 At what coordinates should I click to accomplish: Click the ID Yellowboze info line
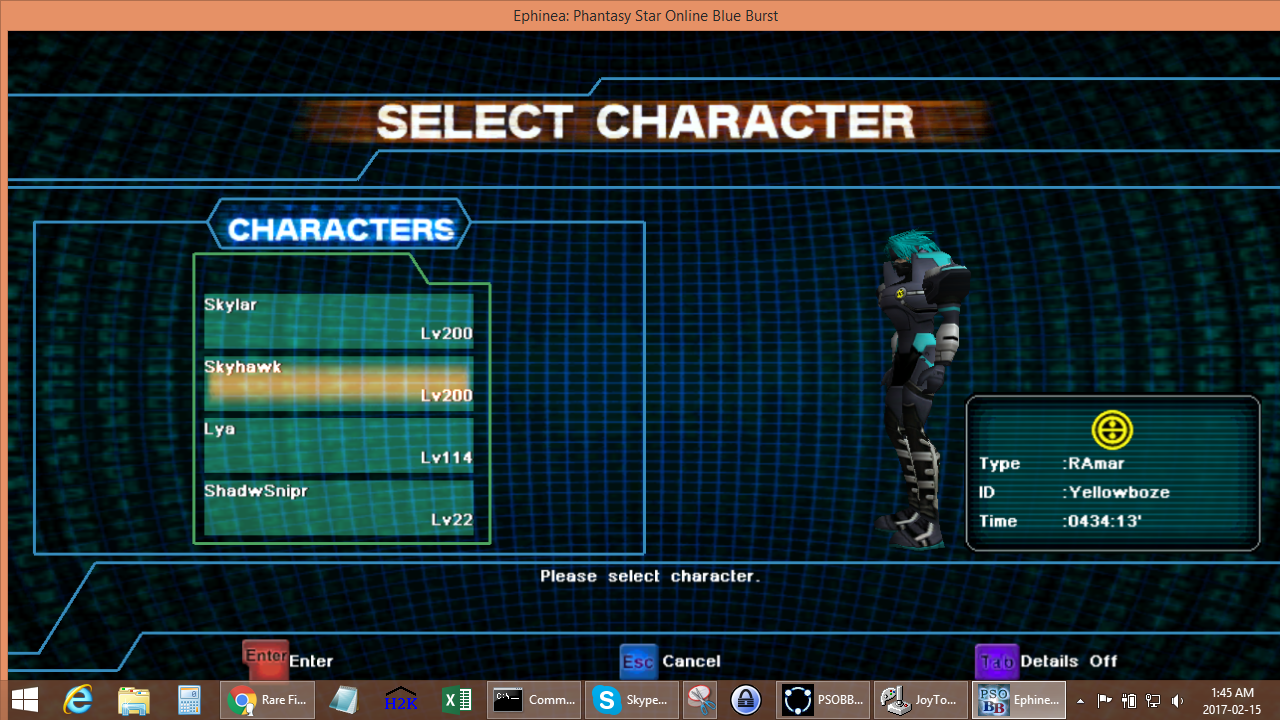pyautogui.click(x=1074, y=492)
